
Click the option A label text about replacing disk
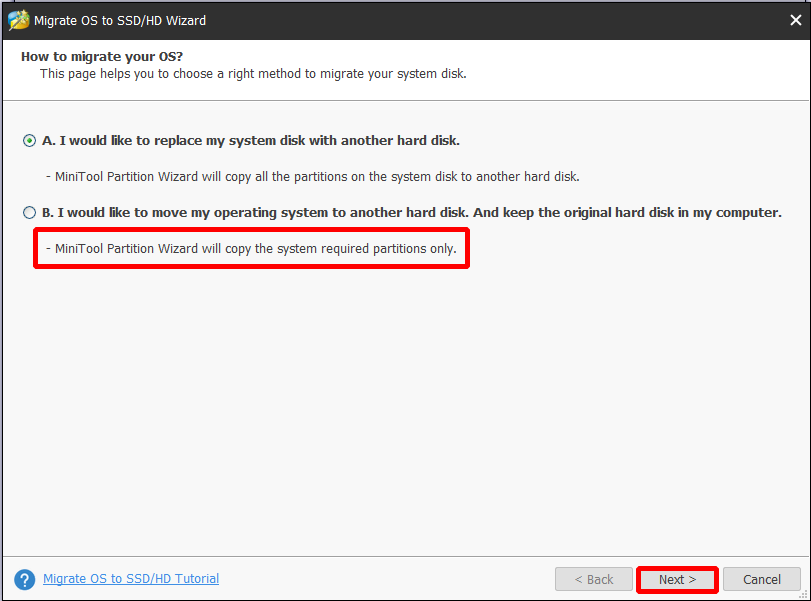251,141
